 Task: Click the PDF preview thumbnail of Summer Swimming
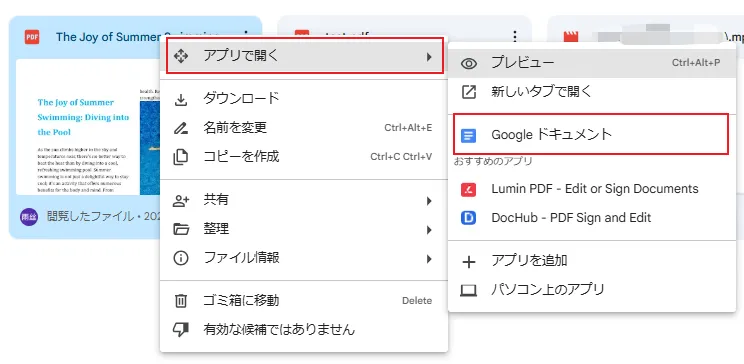[89, 127]
